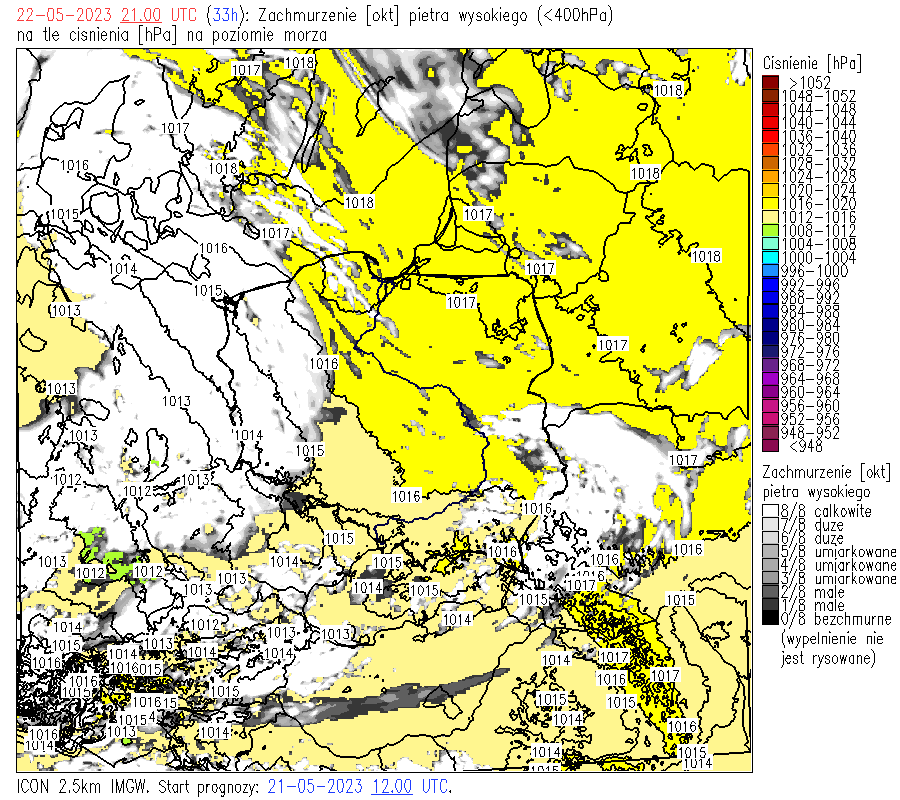Pick the 996-1000 blue pressure swatch
This screenshot has height=800, width=900.
coord(770,271)
